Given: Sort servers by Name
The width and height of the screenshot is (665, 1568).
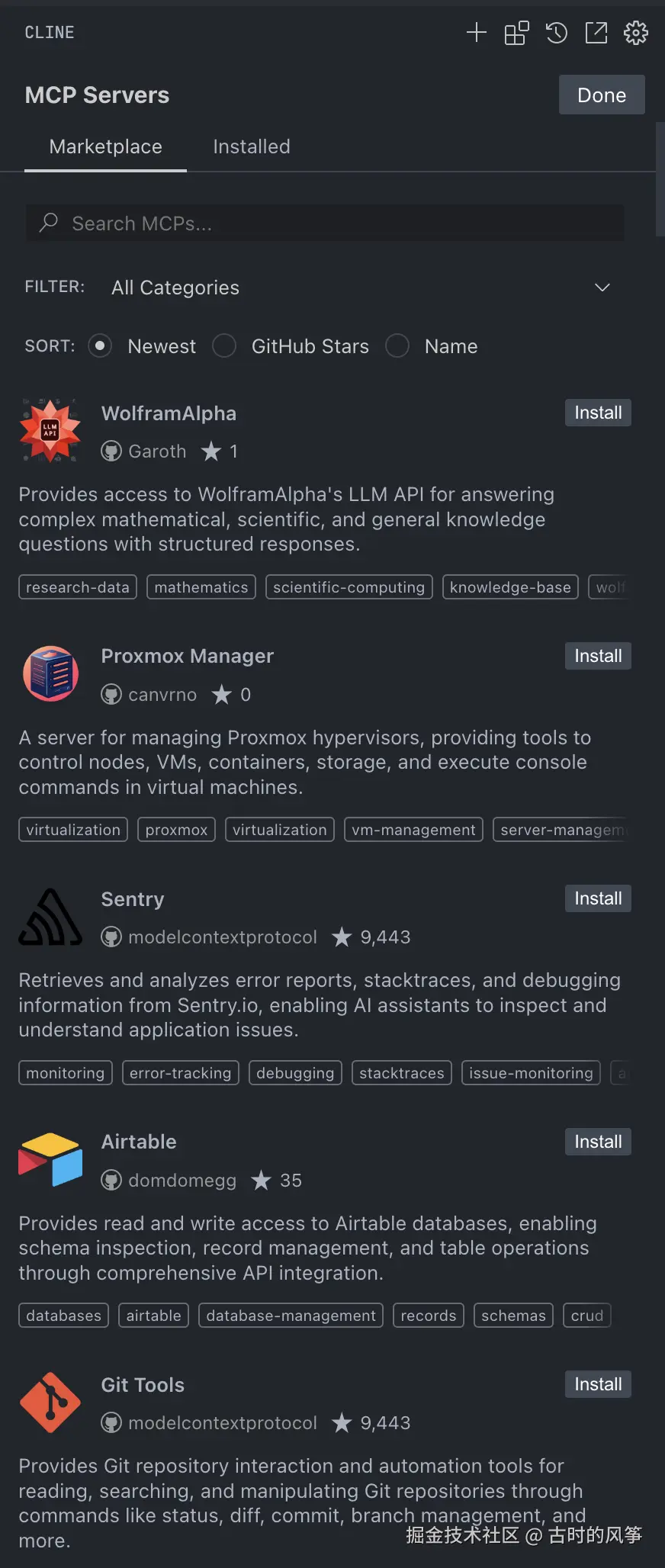Looking at the screenshot, I should tap(397, 346).
